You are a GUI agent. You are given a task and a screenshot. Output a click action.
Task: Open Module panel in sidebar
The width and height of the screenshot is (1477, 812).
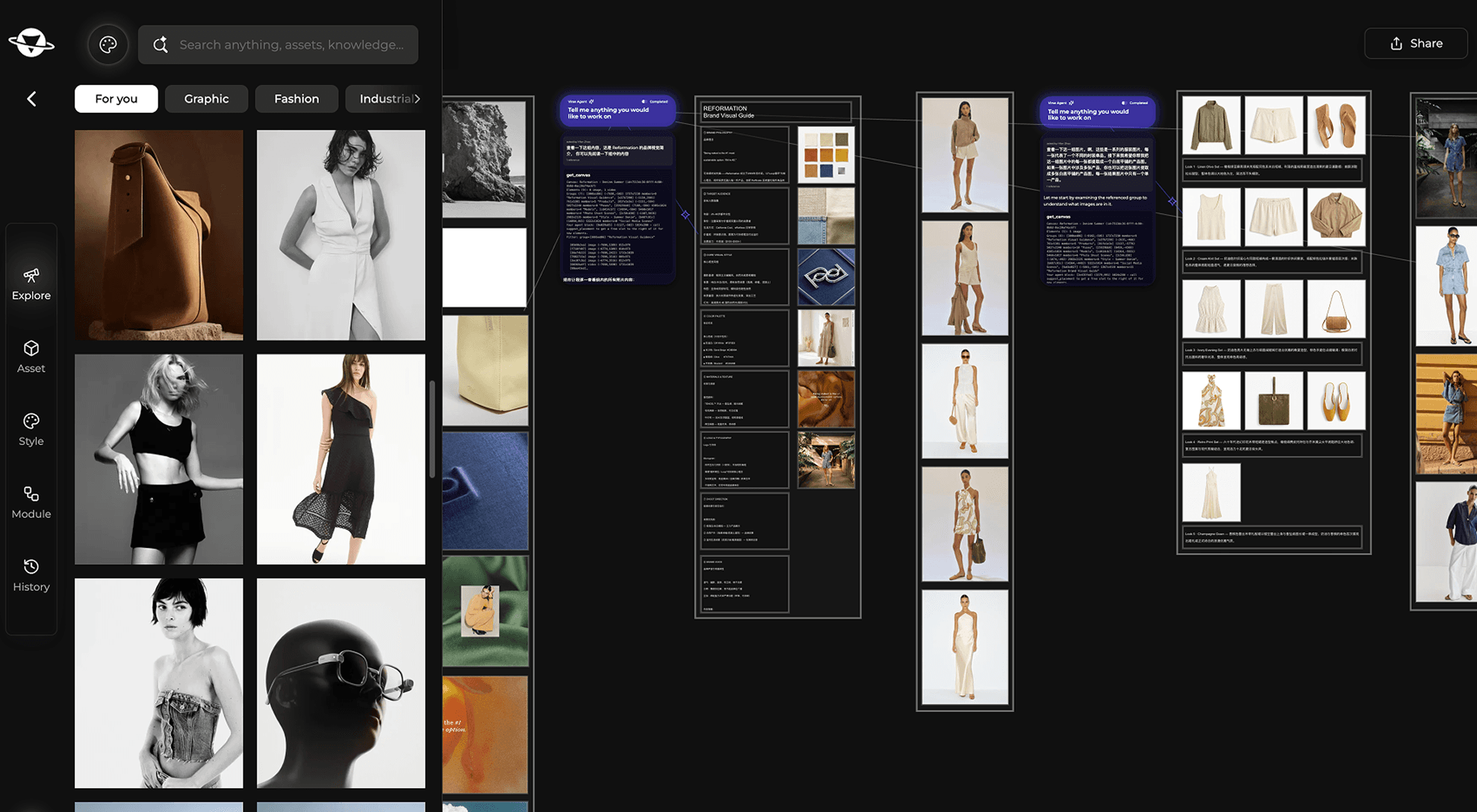[31, 502]
